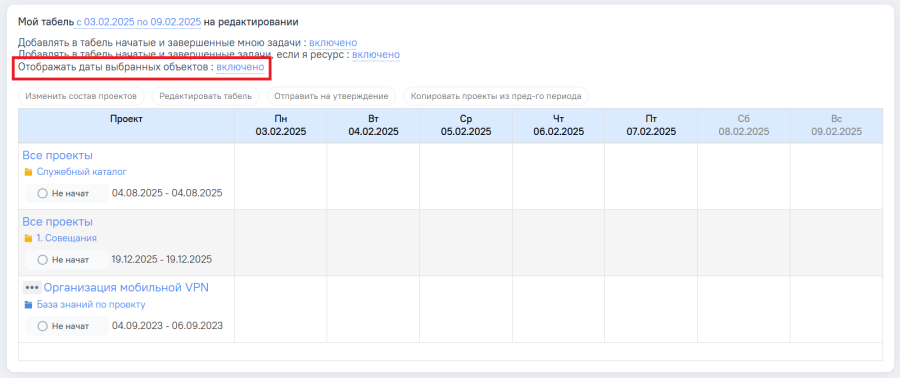Click Monday cell in the Служебный каталог row

coord(281,176)
